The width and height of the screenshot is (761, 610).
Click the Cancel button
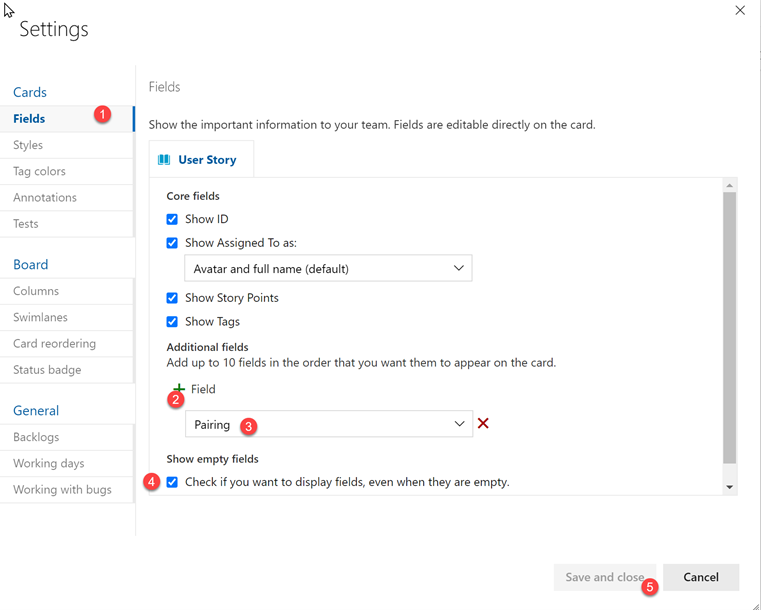701,577
